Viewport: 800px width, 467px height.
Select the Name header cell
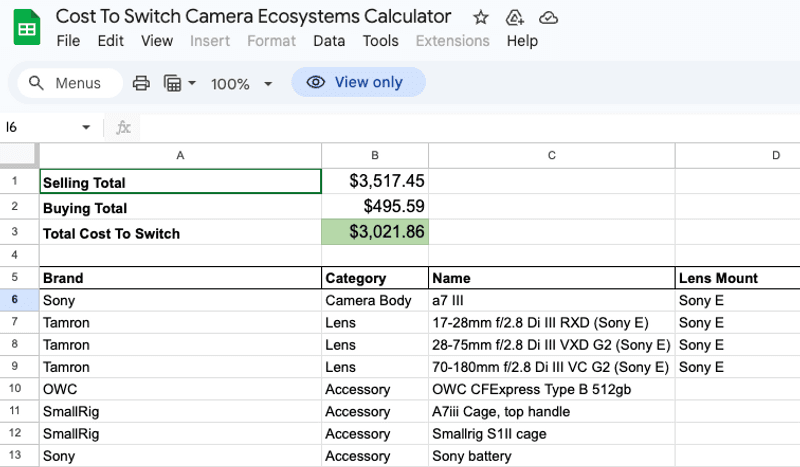[x=552, y=278]
